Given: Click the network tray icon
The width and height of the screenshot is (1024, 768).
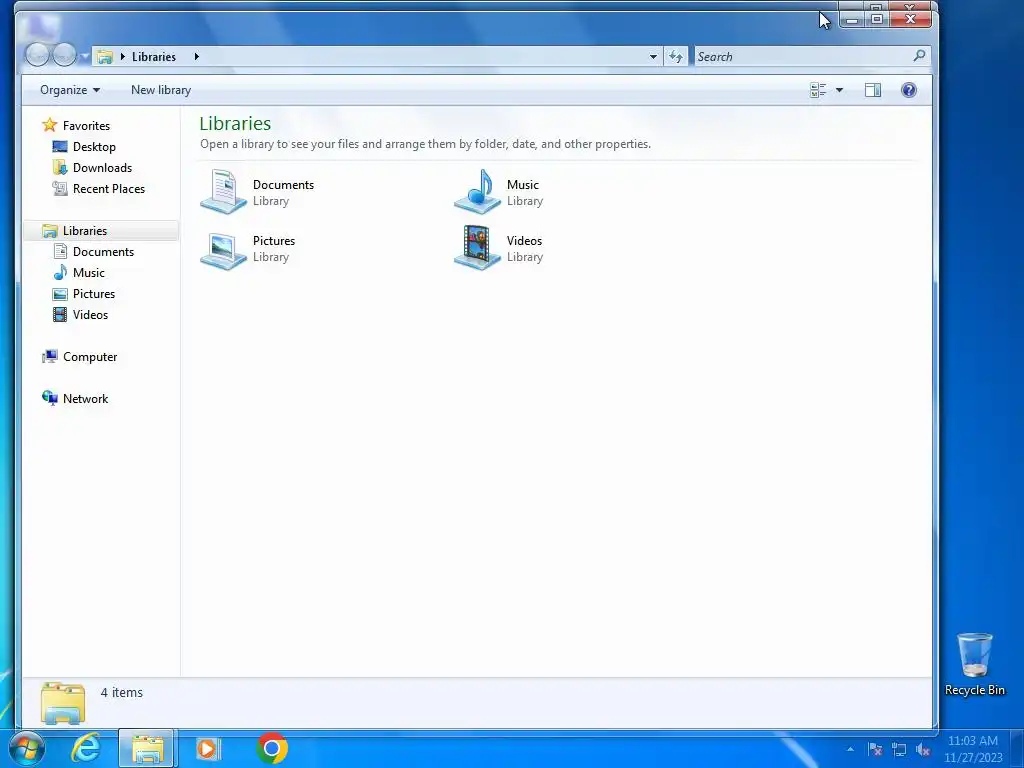Looking at the screenshot, I should pos(899,749).
